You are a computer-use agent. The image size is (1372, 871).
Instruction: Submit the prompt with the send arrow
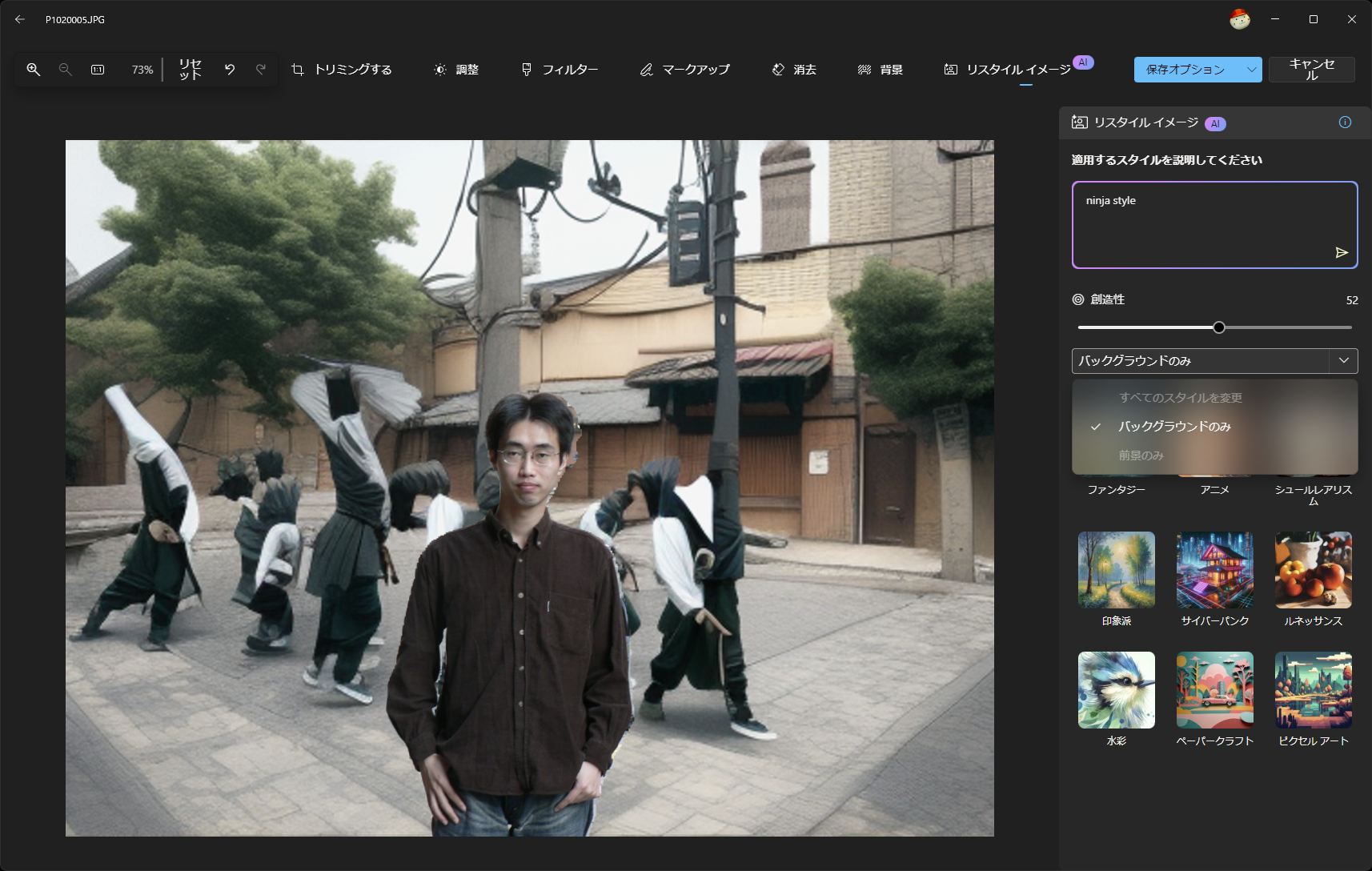(1342, 253)
